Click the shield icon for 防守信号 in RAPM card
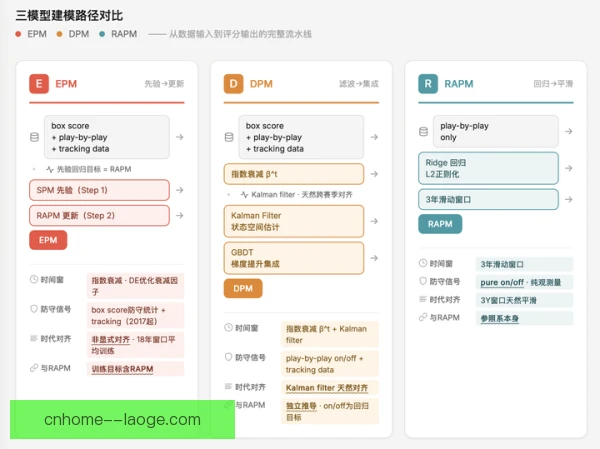Image resolution: width=600 pixels, height=449 pixels. 423,281
